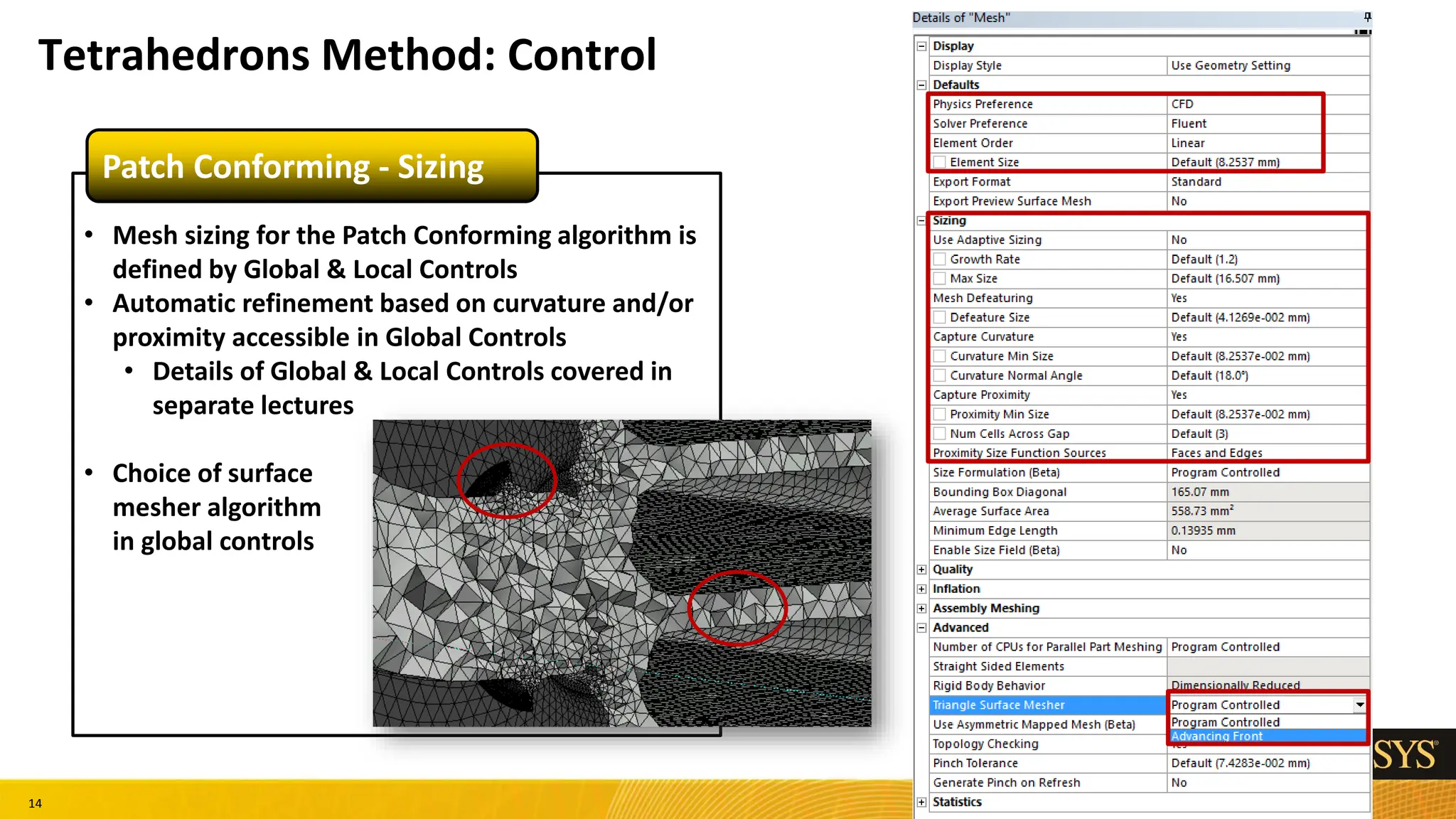Image resolution: width=1456 pixels, height=819 pixels.
Task: Click the Rigid Body Behavior row
Action: [1150, 686]
